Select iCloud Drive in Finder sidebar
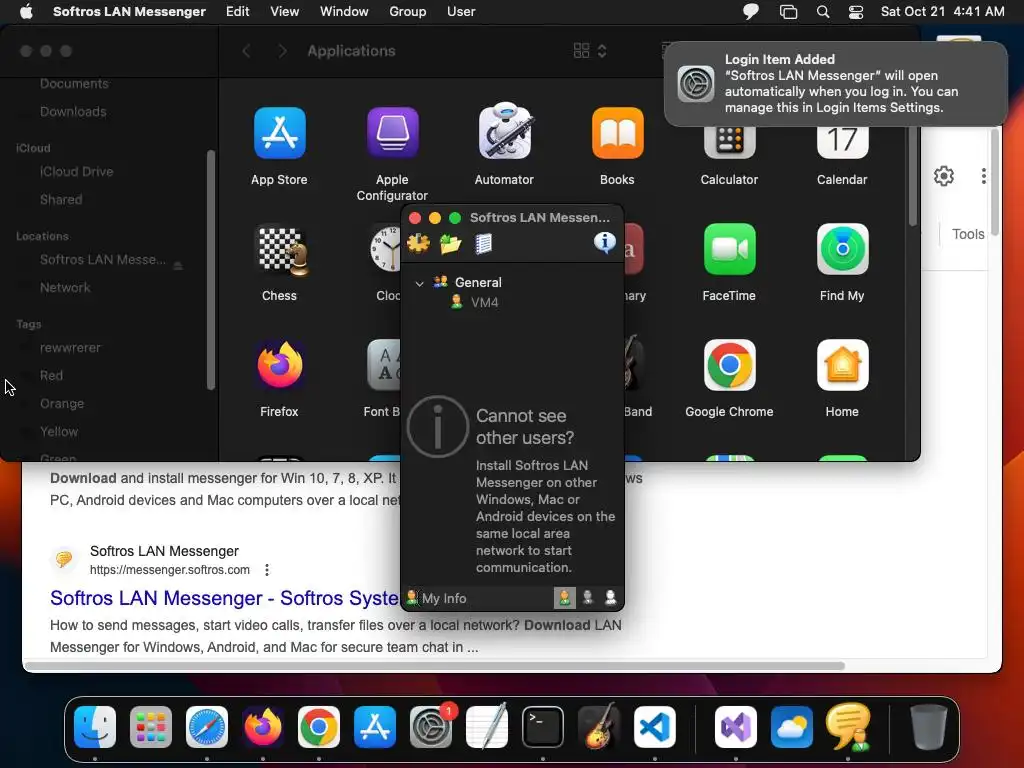Viewport: 1024px width, 768px height. pyautogui.click(x=76, y=172)
